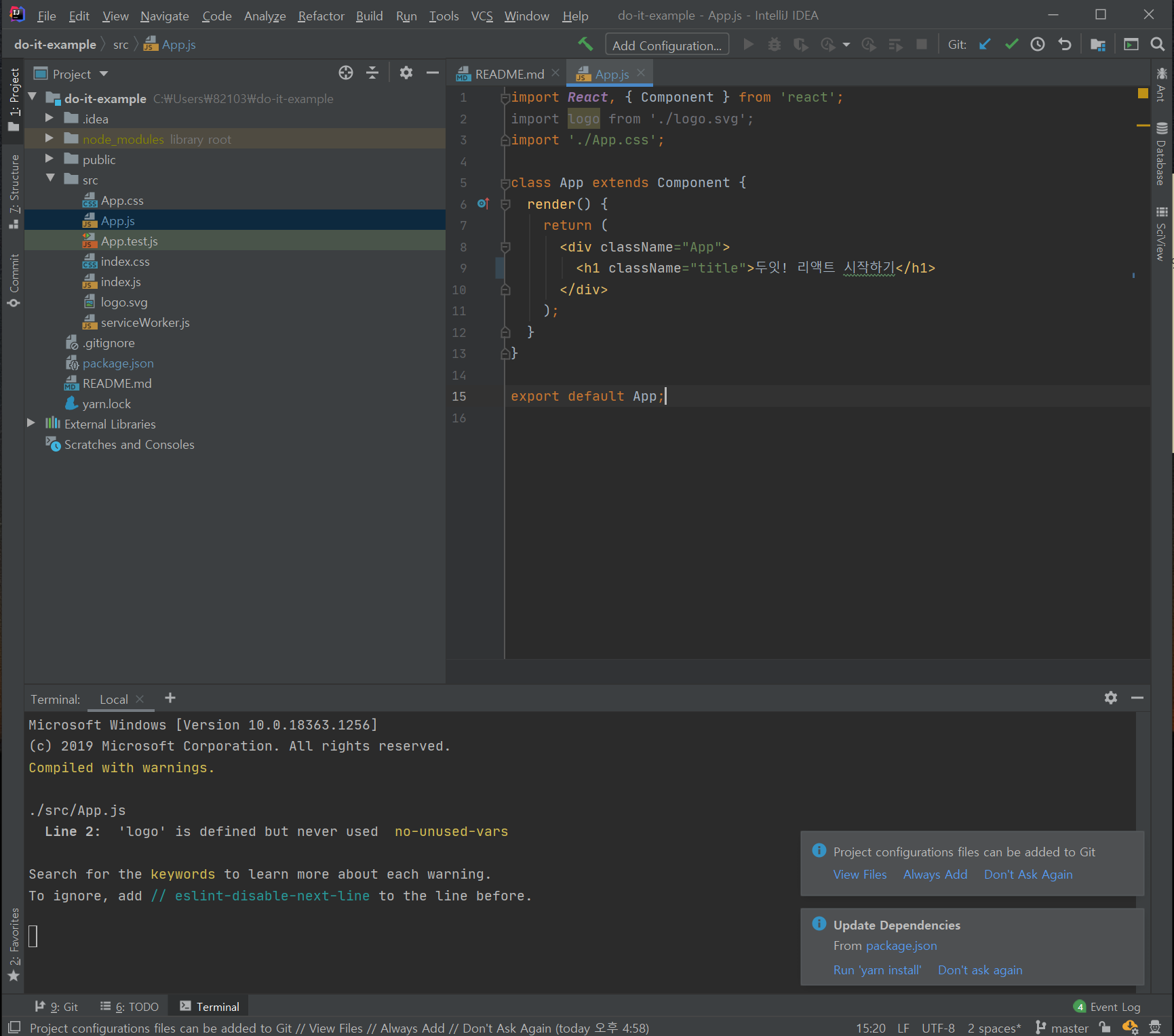The width and height of the screenshot is (1174, 1036).
Task: Toggle fold marker on class App line
Action: [x=505, y=183]
